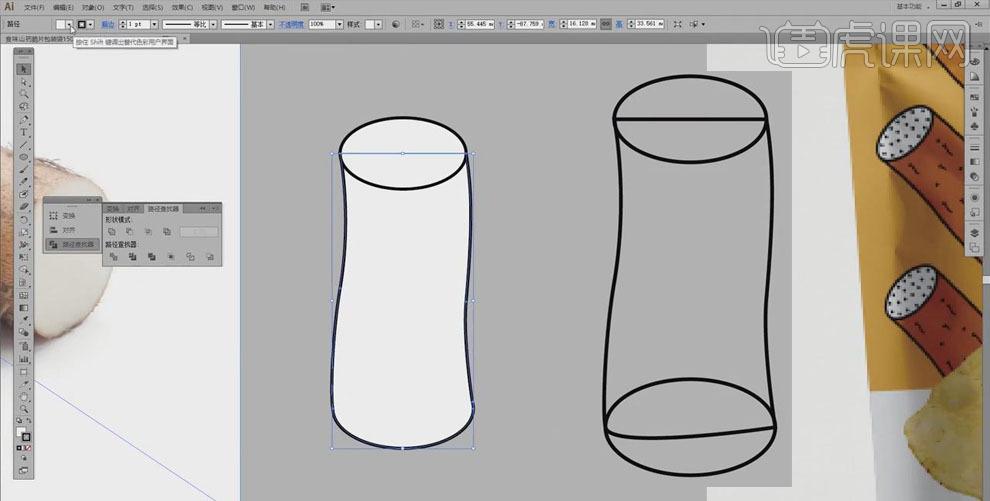Select the Direct Selection tool
This screenshot has height=501, width=990.
tap(24, 82)
